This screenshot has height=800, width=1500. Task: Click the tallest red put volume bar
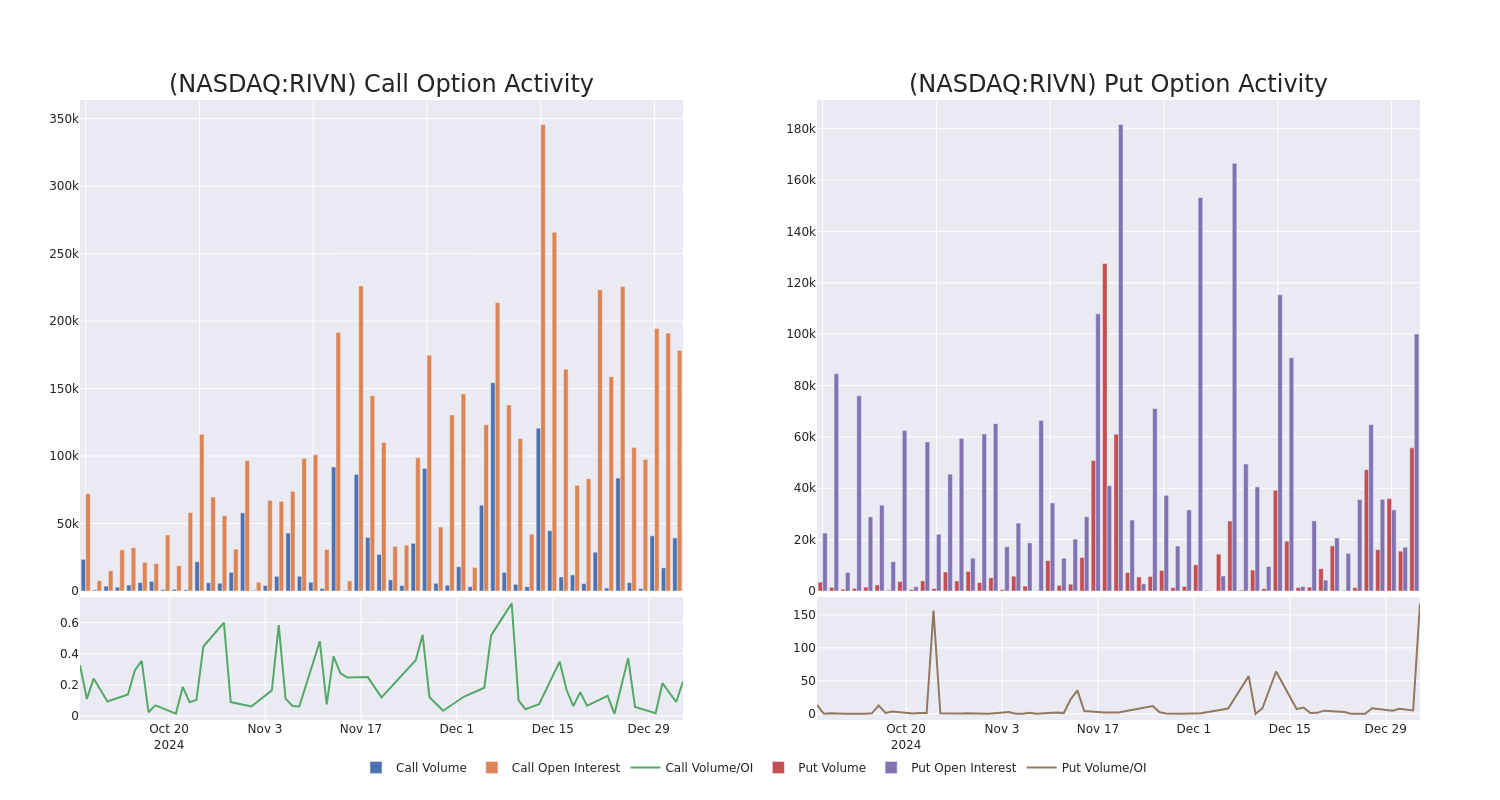pyautogui.click(x=1105, y=427)
